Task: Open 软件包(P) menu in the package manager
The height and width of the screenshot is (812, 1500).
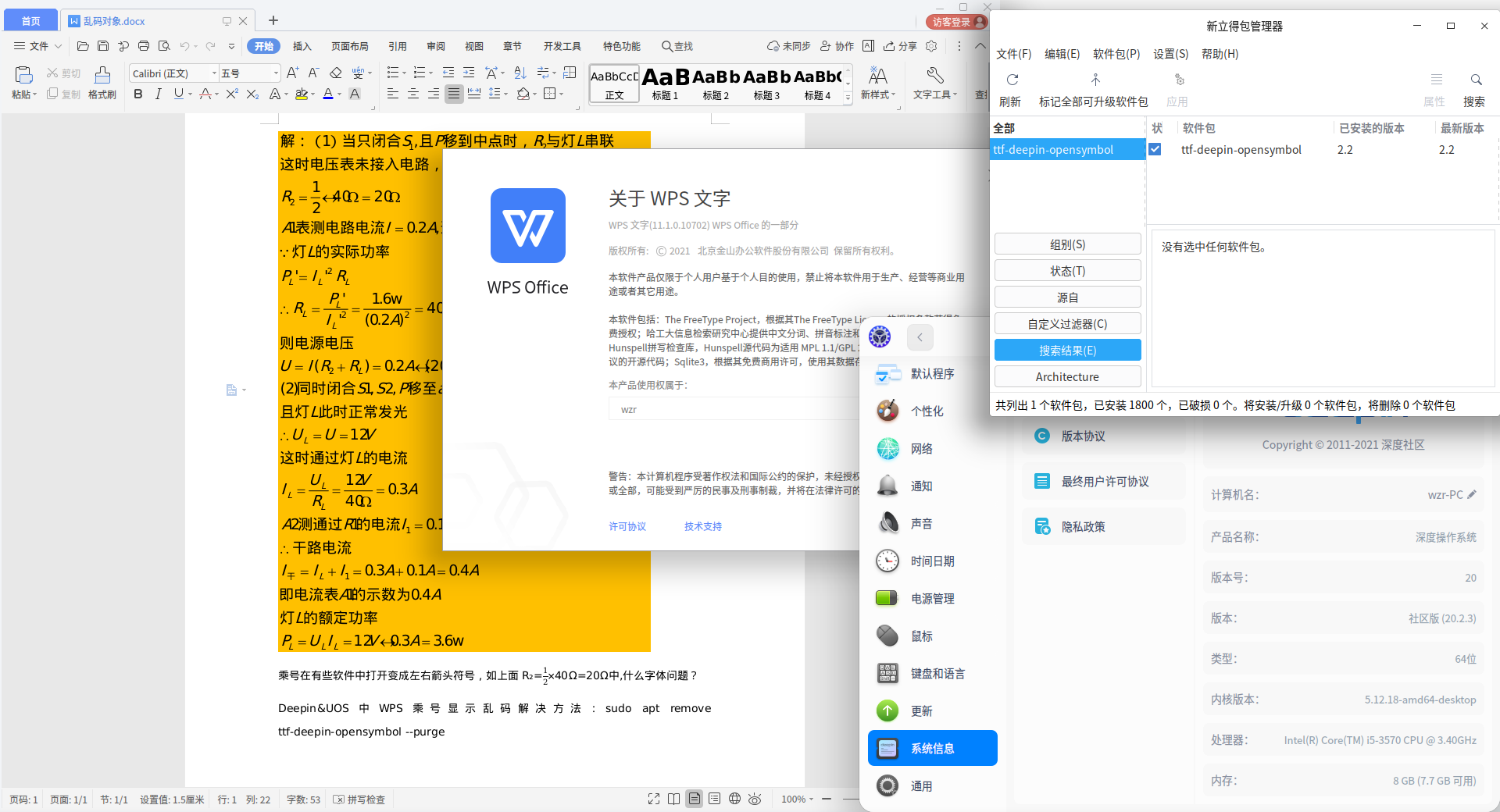Action: (x=1116, y=54)
